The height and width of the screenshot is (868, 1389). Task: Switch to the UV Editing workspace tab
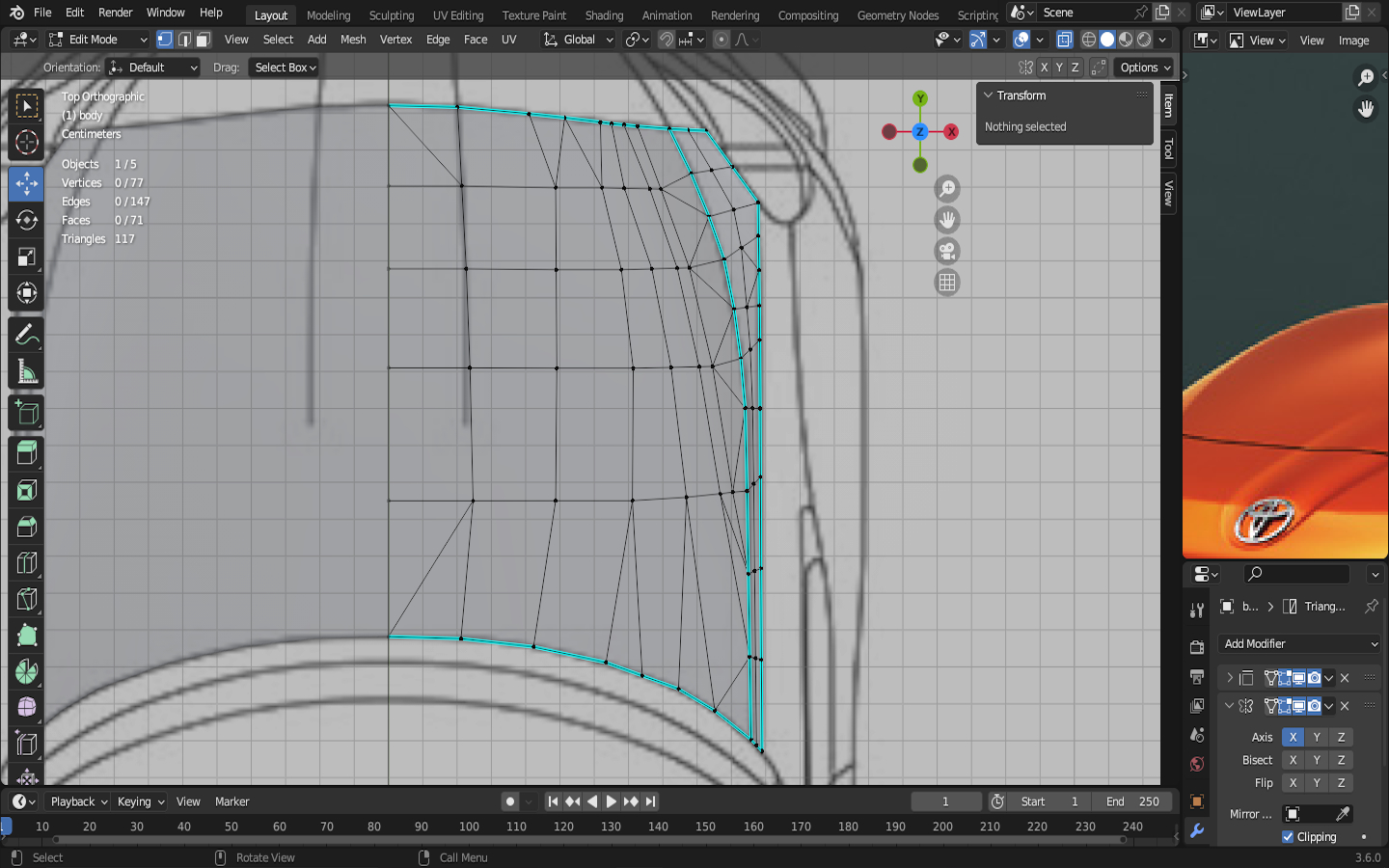(x=457, y=15)
